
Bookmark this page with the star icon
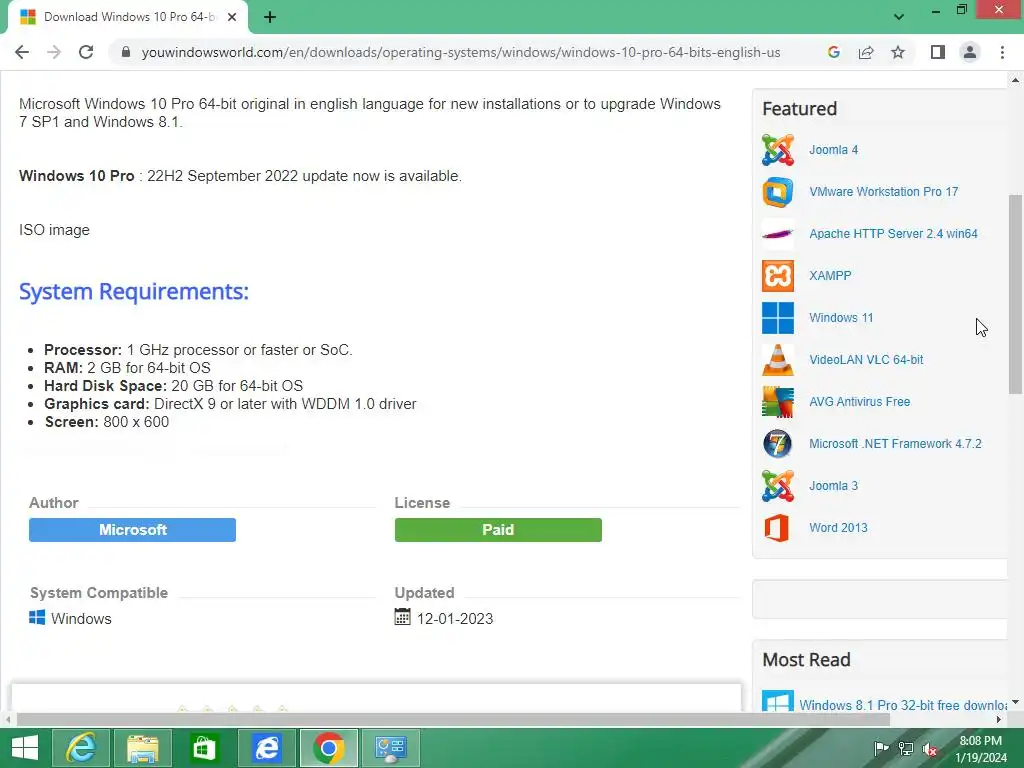tap(898, 52)
